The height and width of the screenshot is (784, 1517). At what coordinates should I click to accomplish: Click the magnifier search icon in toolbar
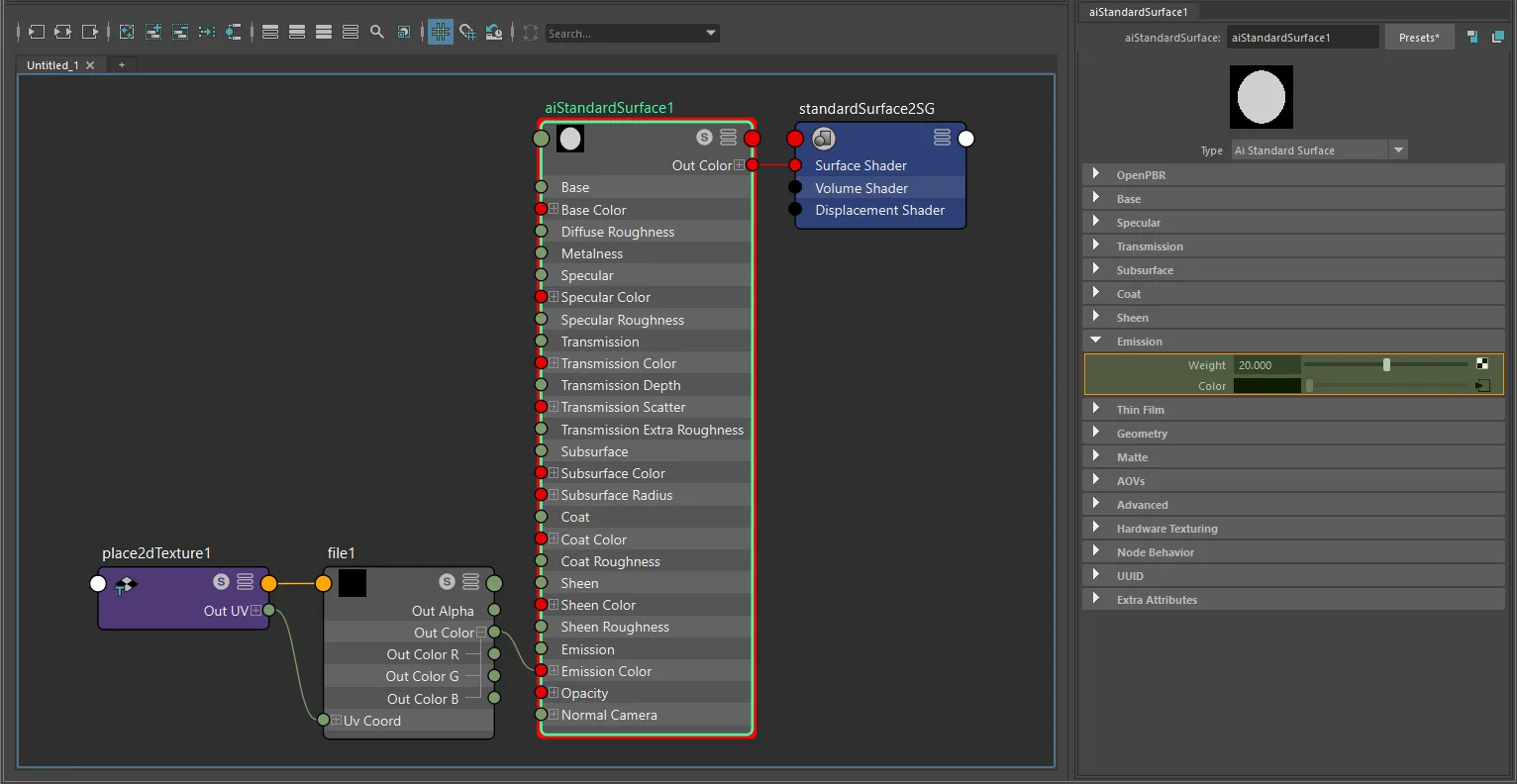point(377,33)
